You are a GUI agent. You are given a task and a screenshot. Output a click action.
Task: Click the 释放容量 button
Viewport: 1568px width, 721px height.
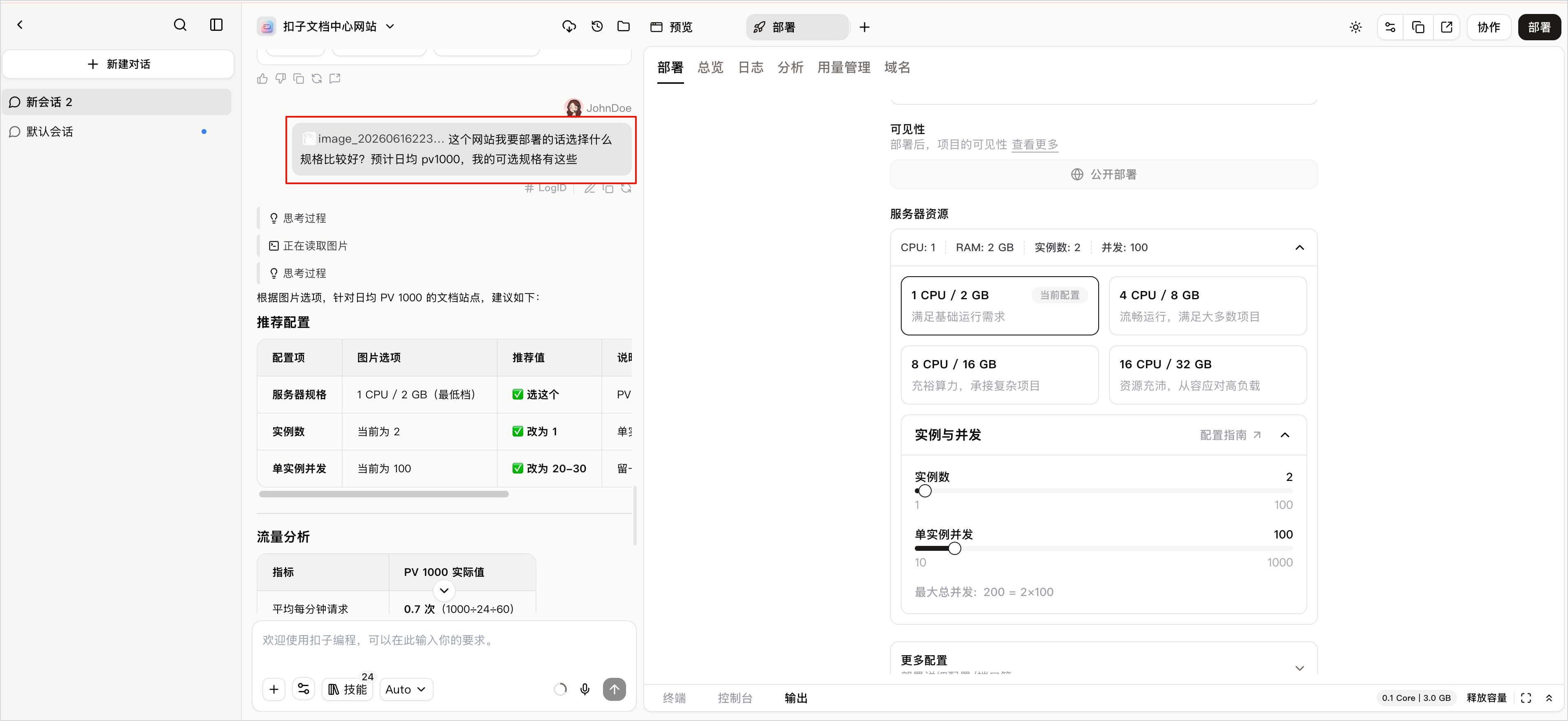[1487, 698]
